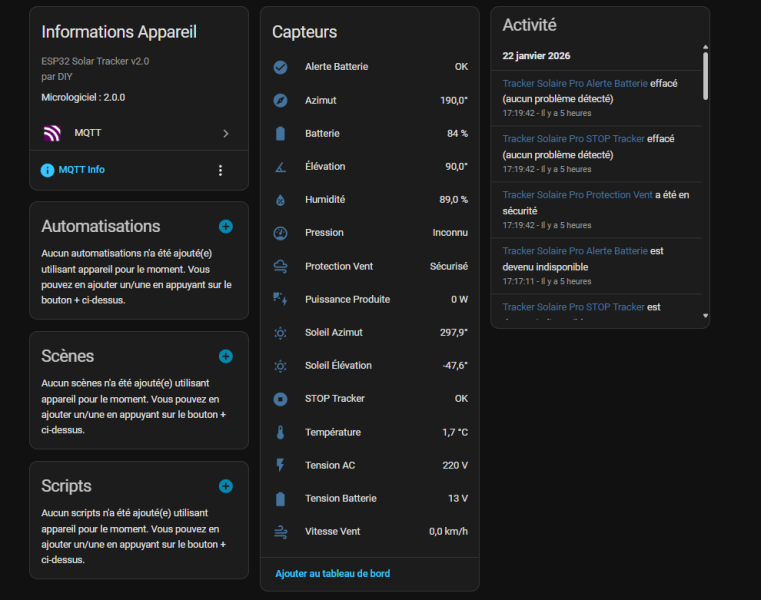
Task: Click the Activité scrollbar down arrow
Action: pos(705,316)
